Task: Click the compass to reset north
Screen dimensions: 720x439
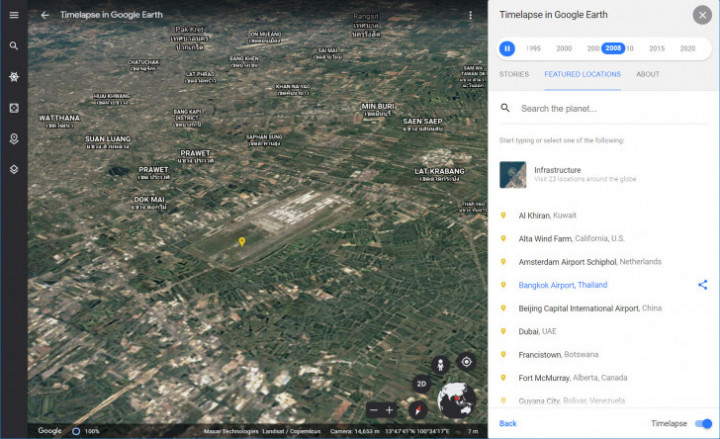Action: (x=418, y=410)
